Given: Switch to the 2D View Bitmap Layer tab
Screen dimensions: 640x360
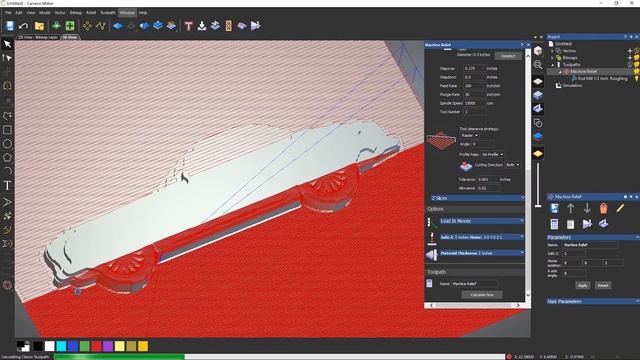Looking at the screenshot, I should (x=38, y=37).
